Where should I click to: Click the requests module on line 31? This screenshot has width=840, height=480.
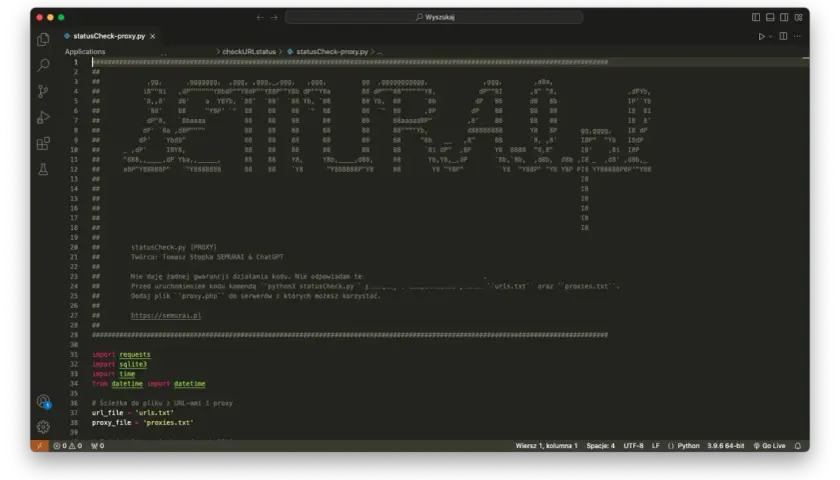135,355
